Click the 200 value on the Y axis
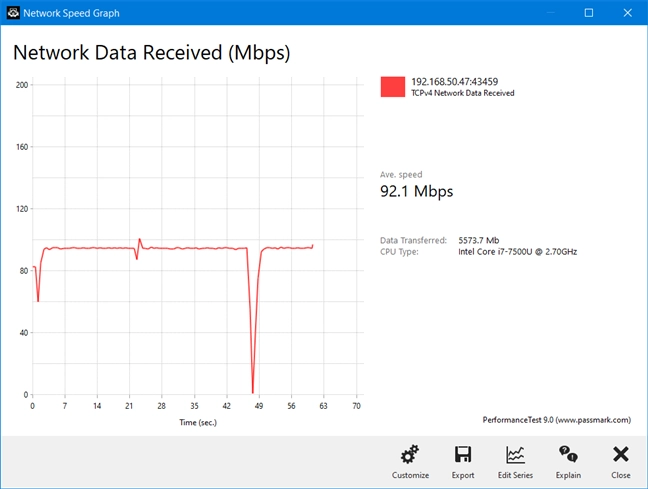 [x=22, y=85]
